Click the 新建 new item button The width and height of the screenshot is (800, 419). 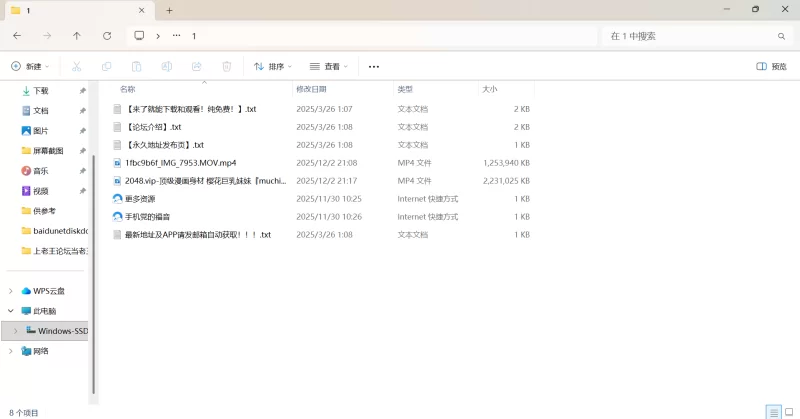(30, 67)
